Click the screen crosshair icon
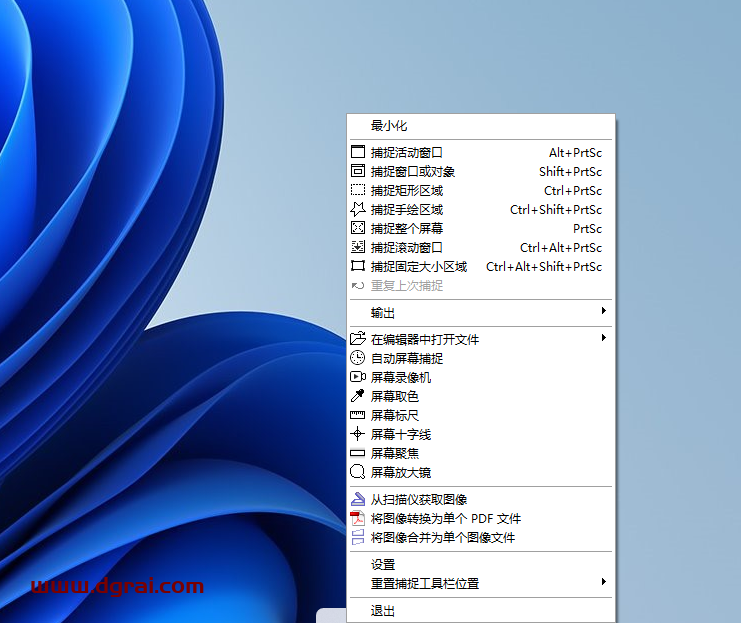The height and width of the screenshot is (623, 741). tap(358, 434)
